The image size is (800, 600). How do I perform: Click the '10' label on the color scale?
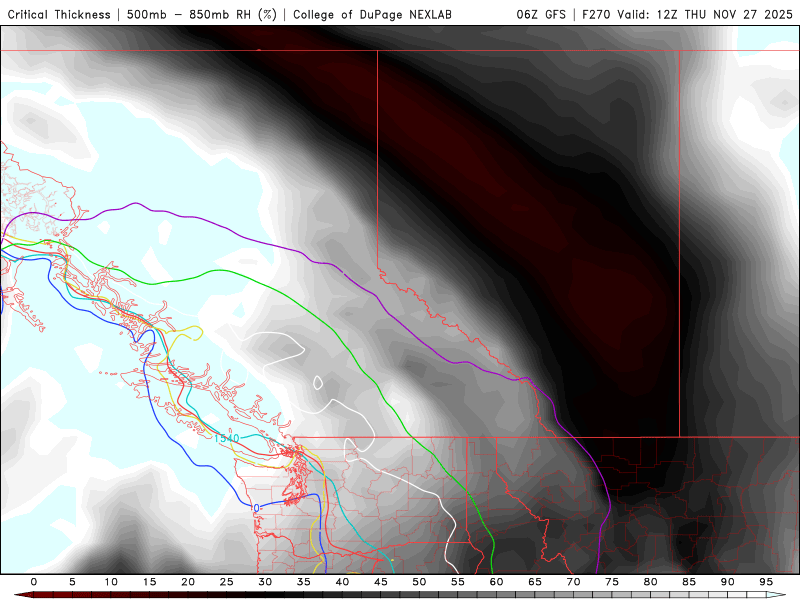(111, 582)
